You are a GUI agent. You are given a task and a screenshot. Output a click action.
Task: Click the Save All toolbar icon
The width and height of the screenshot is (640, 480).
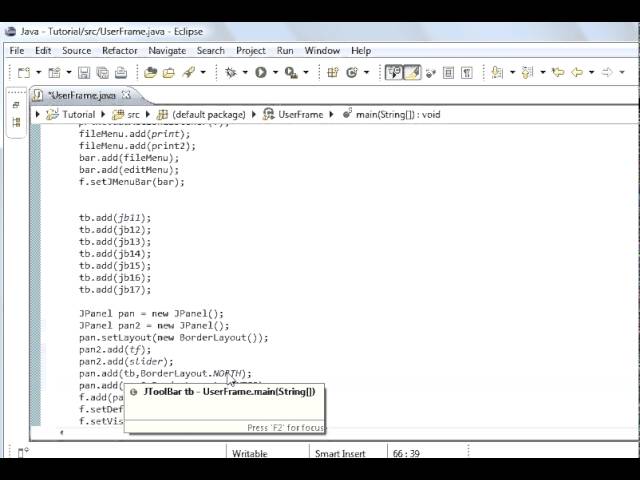pyautogui.click(x=102, y=73)
